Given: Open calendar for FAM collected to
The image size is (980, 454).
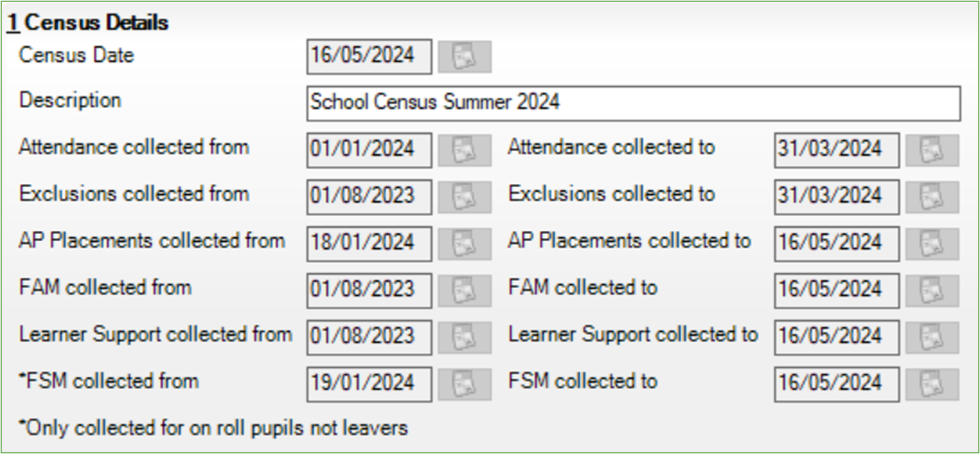Looking at the screenshot, I should point(931,290).
